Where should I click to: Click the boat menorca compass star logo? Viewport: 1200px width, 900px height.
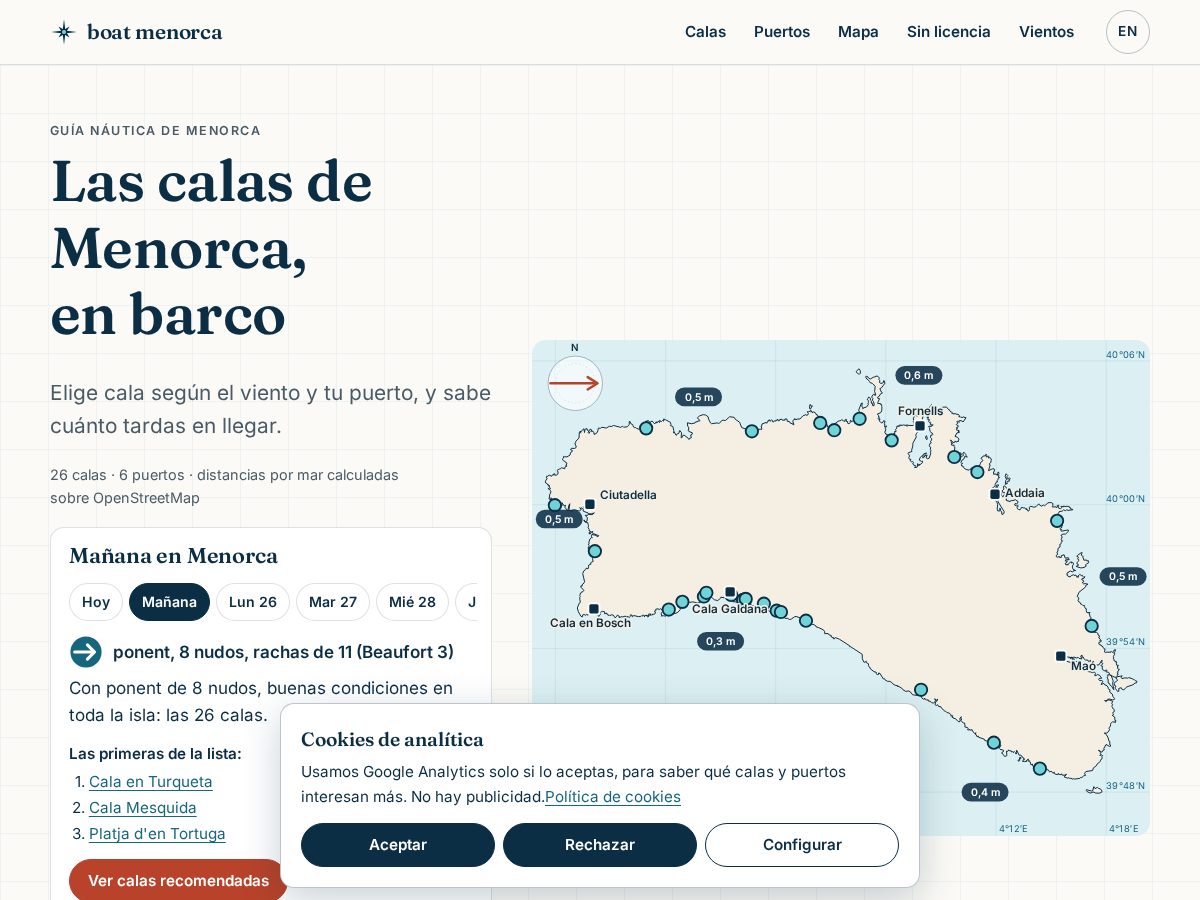pyautogui.click(x=64, y=32)
